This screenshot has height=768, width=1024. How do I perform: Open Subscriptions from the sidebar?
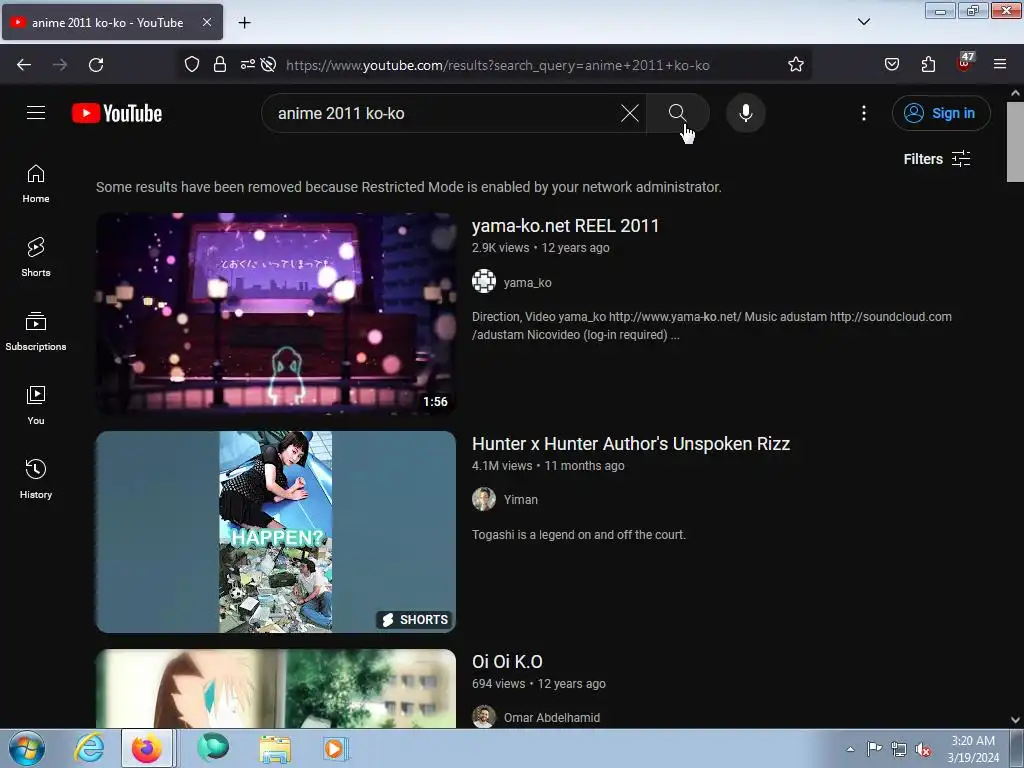pos(36,332)
